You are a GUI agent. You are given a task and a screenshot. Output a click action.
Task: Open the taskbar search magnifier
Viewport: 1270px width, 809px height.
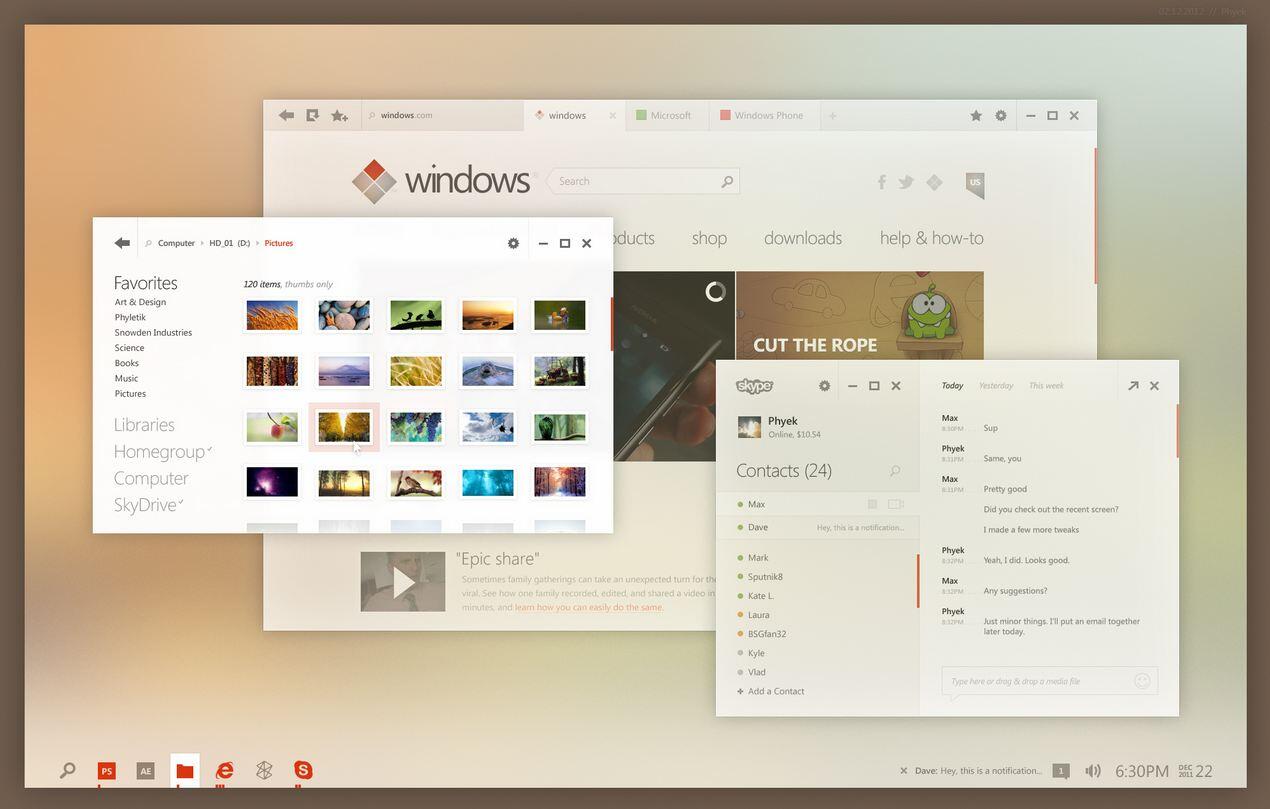coord(67,771)
